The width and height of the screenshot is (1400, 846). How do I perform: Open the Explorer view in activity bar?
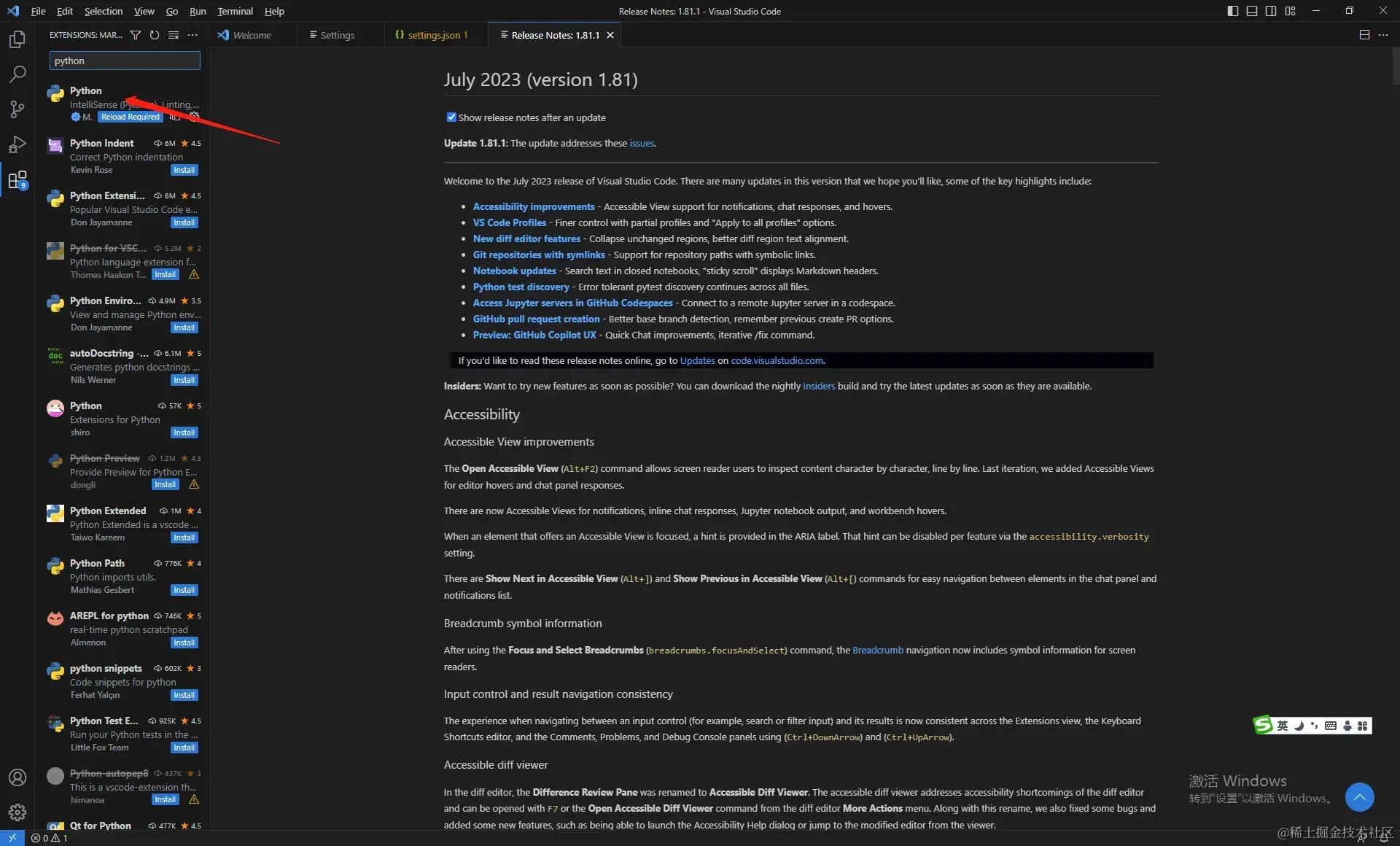point(17,39)
